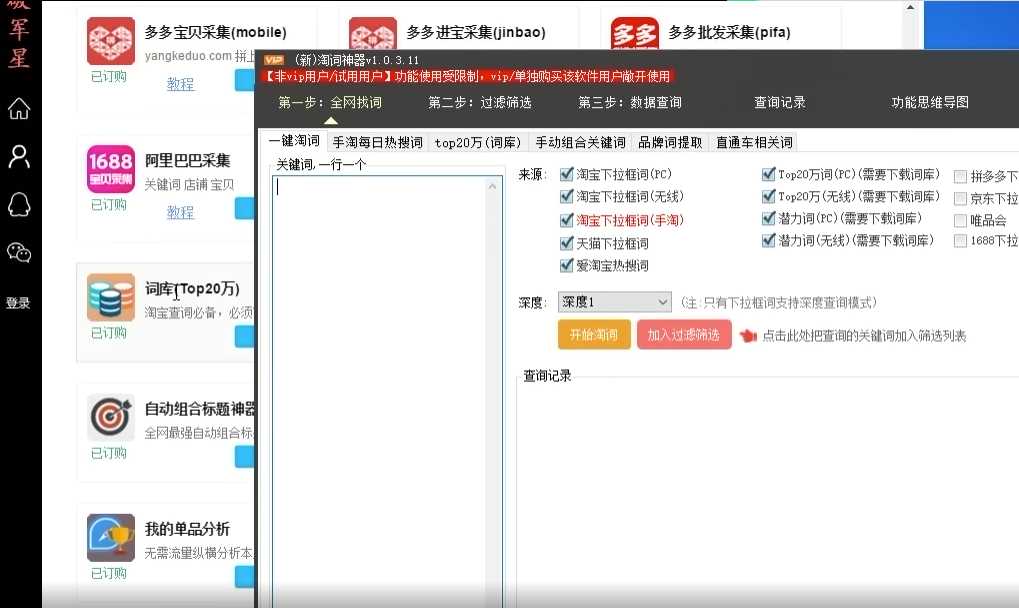This screenshot has width=1019, height=608.
Task: Open the 功能思维导图 menu item
Action: [930, 102]
